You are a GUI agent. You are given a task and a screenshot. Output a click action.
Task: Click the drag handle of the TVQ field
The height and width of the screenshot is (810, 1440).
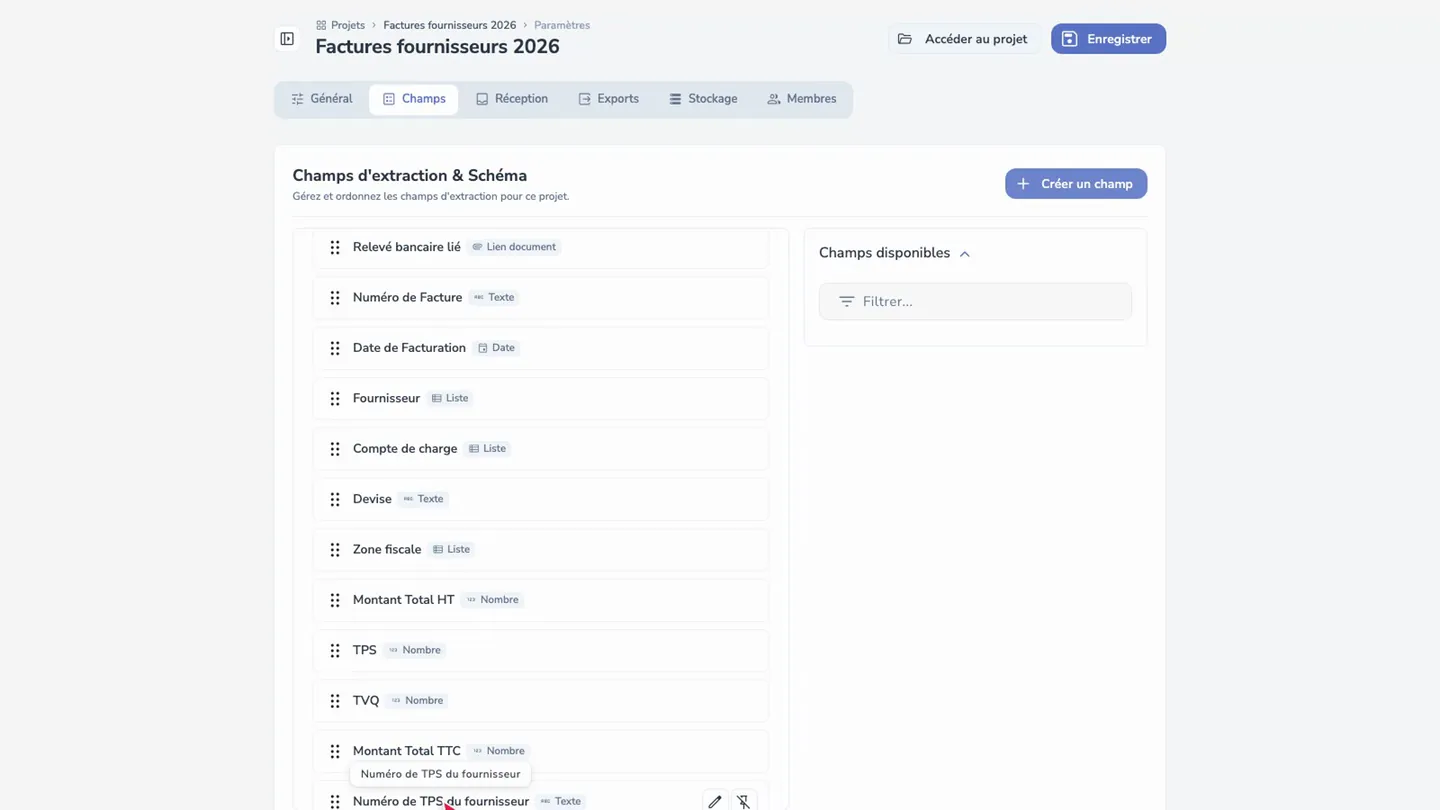(x=335, y=701)
